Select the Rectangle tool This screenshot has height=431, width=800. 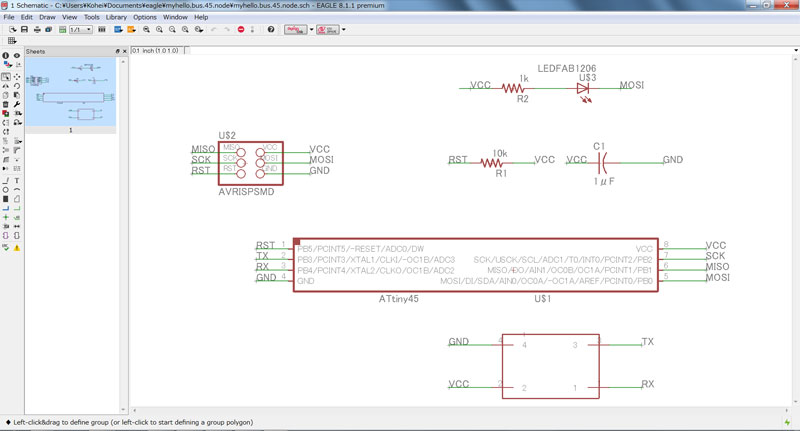(6, 199)
